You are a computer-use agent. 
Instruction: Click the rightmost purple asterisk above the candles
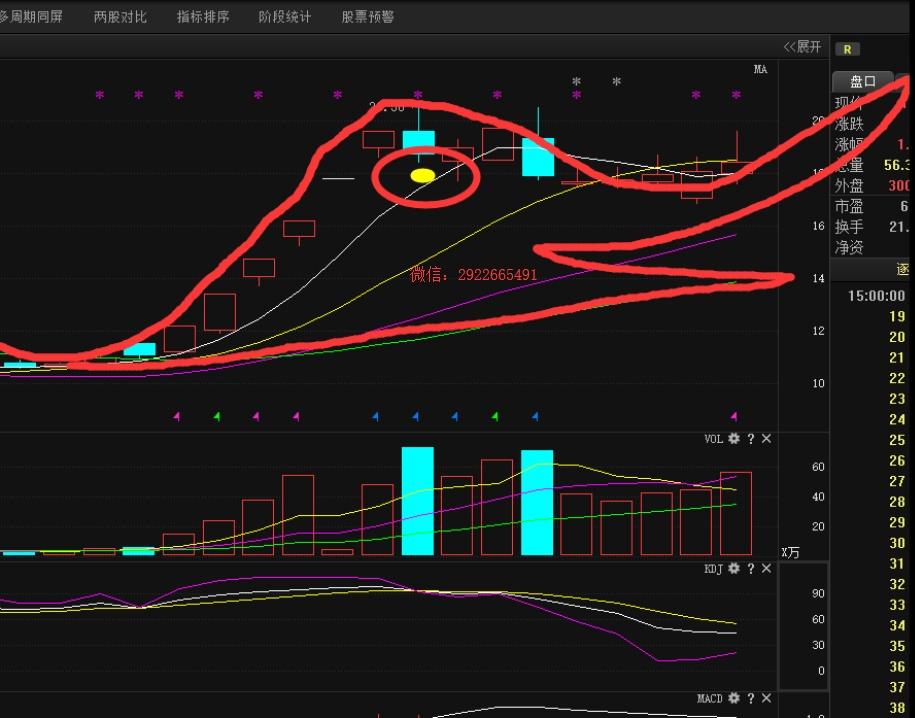736,95
